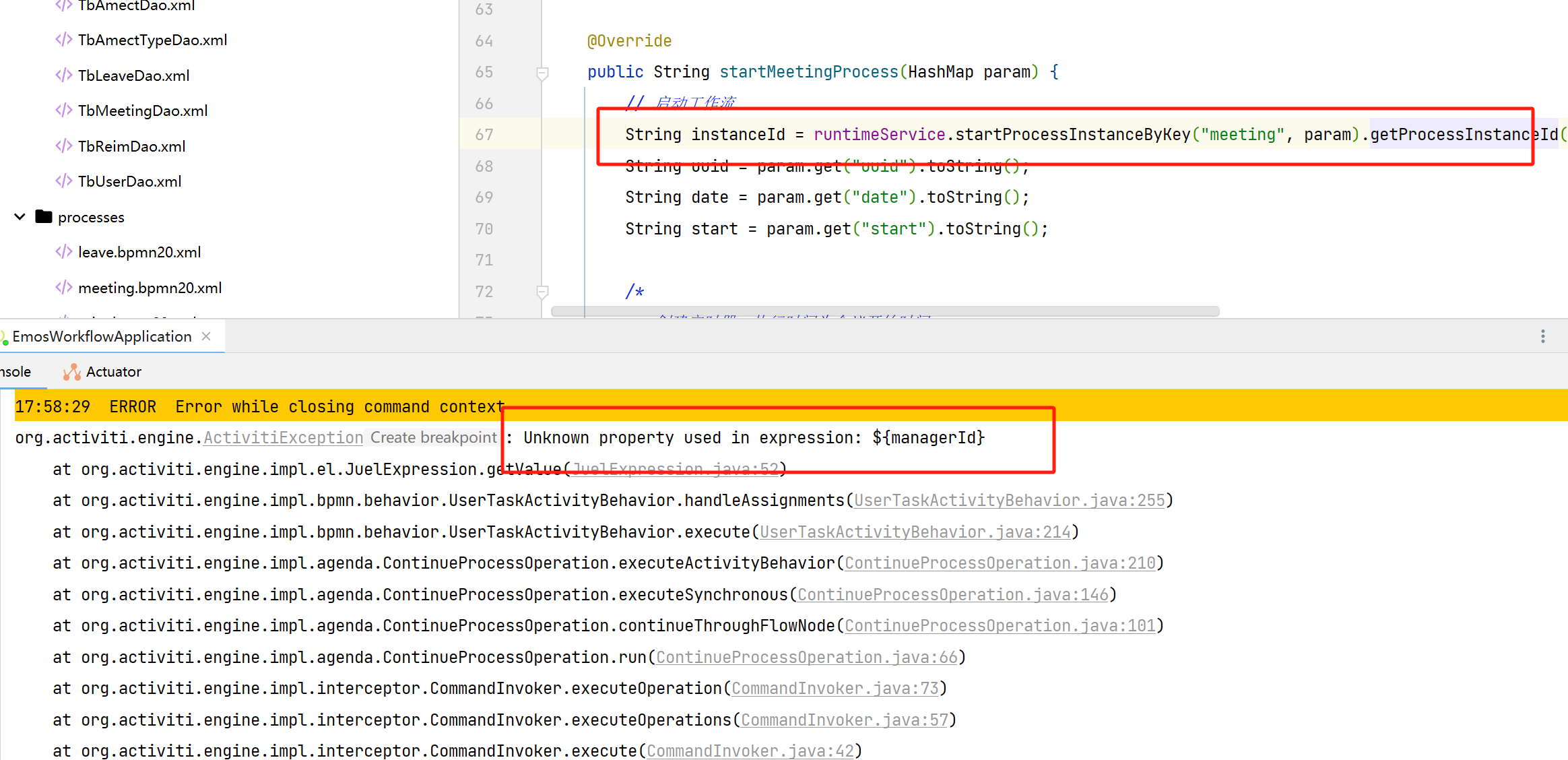Click the ${managerId} expression text
This screenshot has width=1568, height=760.
pos(928,438)
